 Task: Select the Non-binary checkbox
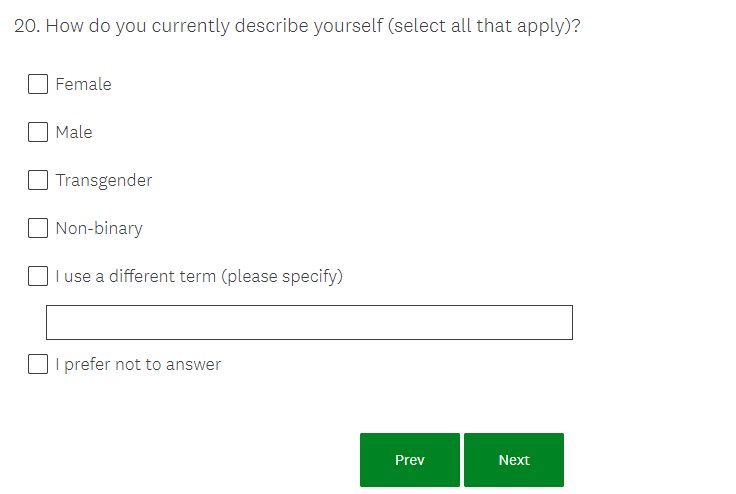[38, 228]
